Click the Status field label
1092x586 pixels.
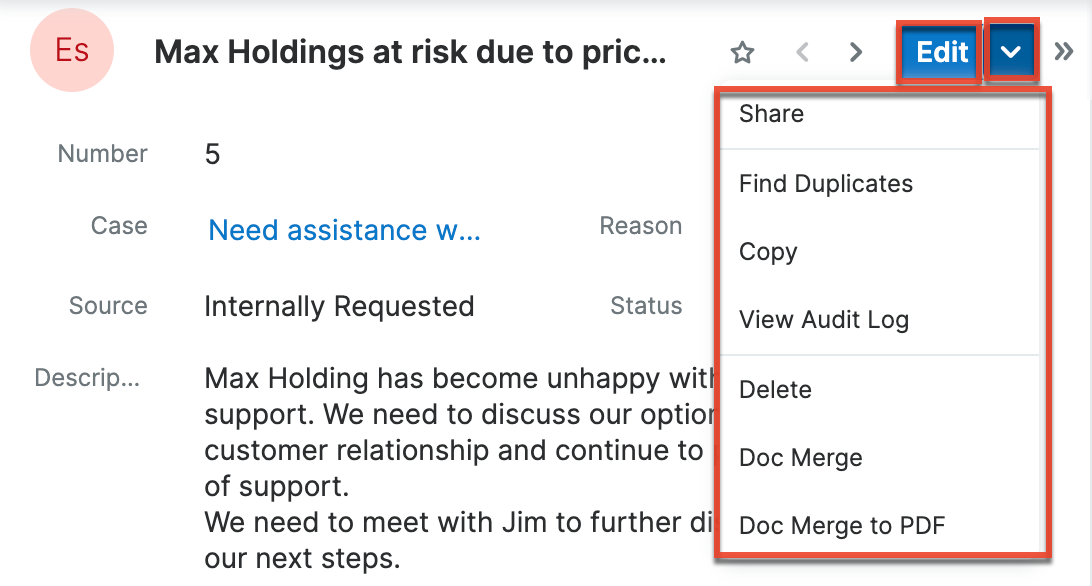click(x=646, y=306)
